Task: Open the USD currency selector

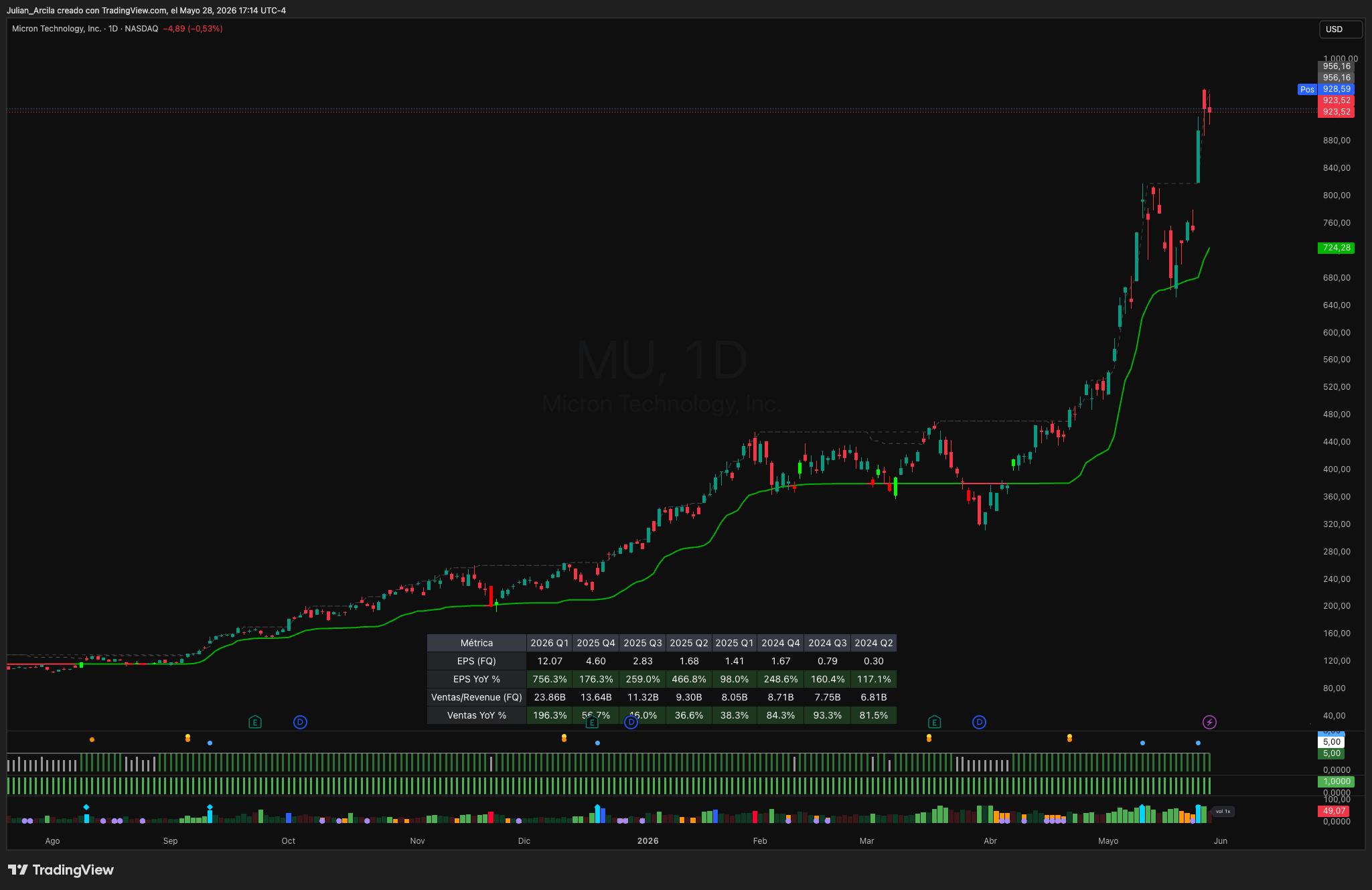Action: [x=1341, y=29]
